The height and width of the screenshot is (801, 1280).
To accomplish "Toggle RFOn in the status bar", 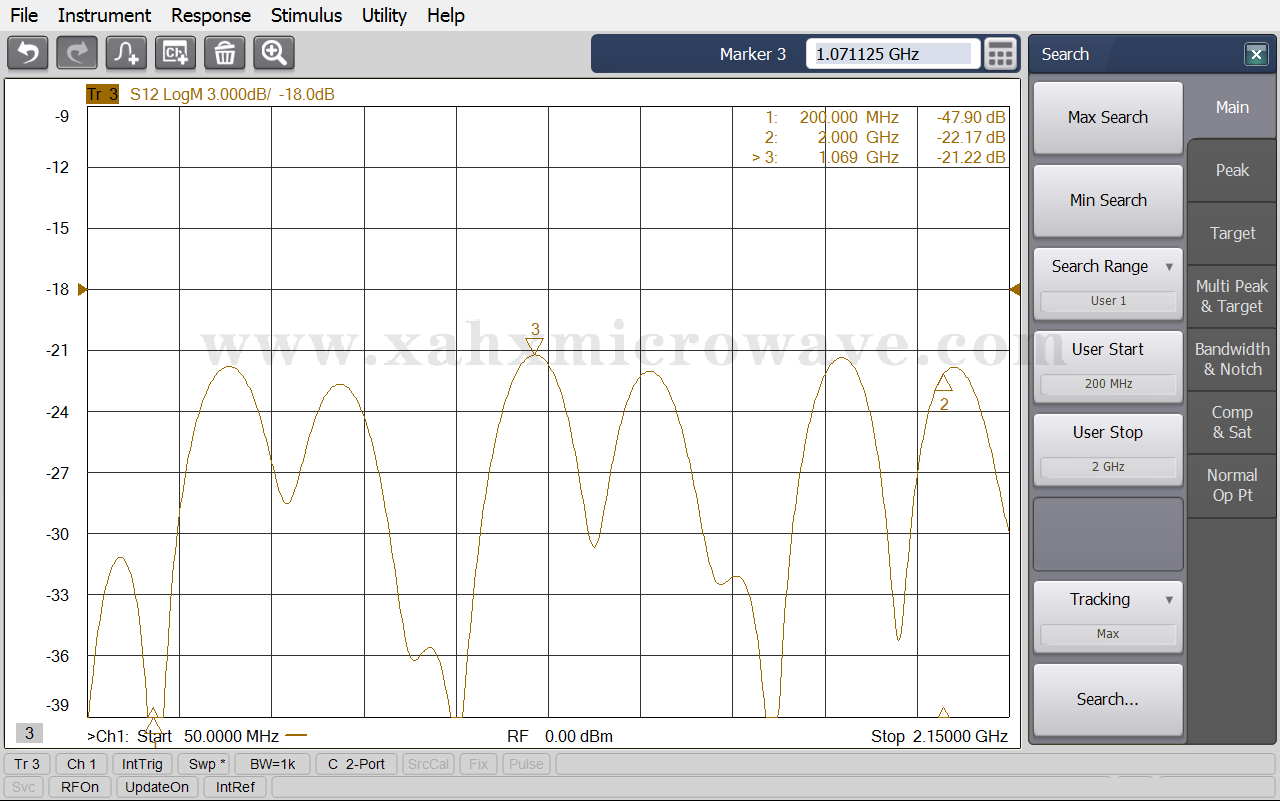I will [x=80, y=787].
